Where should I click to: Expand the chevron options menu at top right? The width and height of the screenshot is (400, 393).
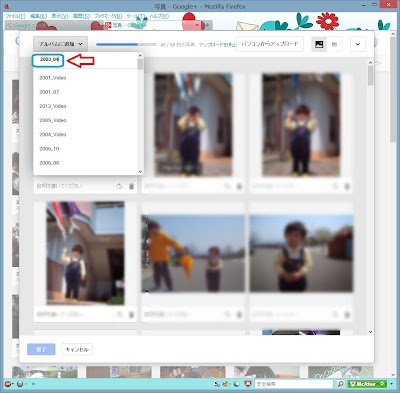[x=358, y=44]
